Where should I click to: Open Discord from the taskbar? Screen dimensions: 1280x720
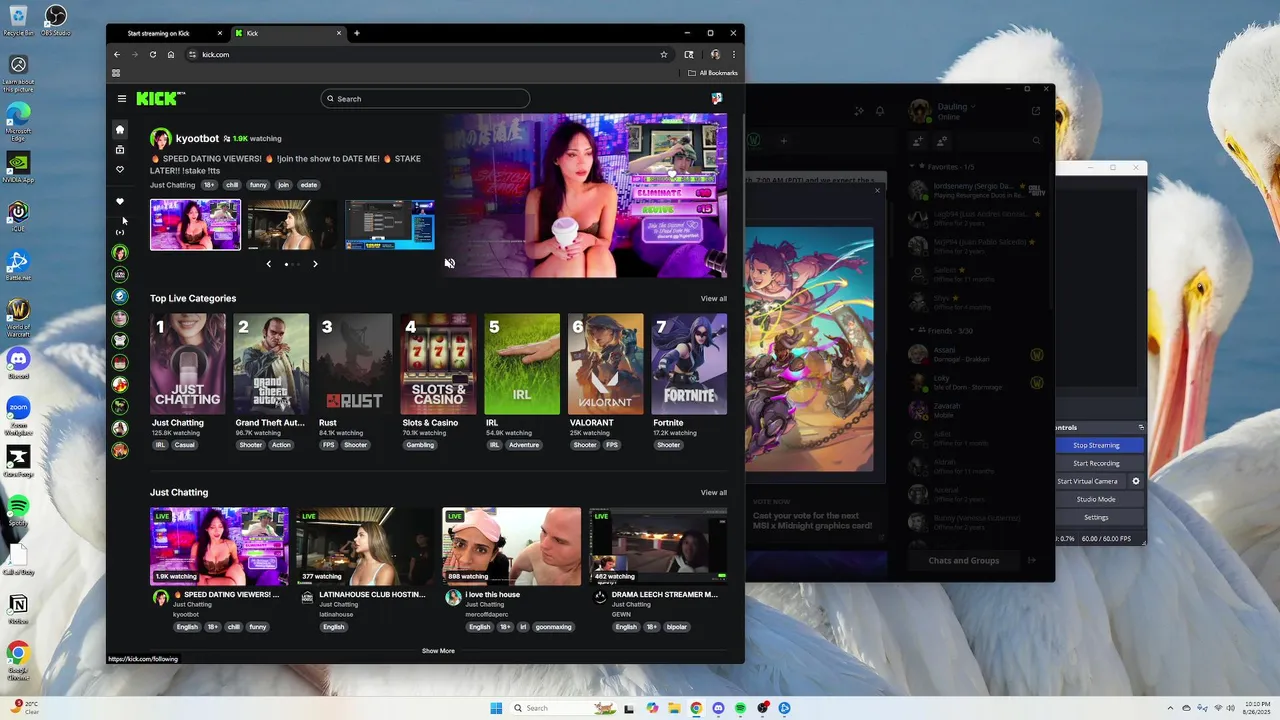pyautogui.click(x=718, y=708)
